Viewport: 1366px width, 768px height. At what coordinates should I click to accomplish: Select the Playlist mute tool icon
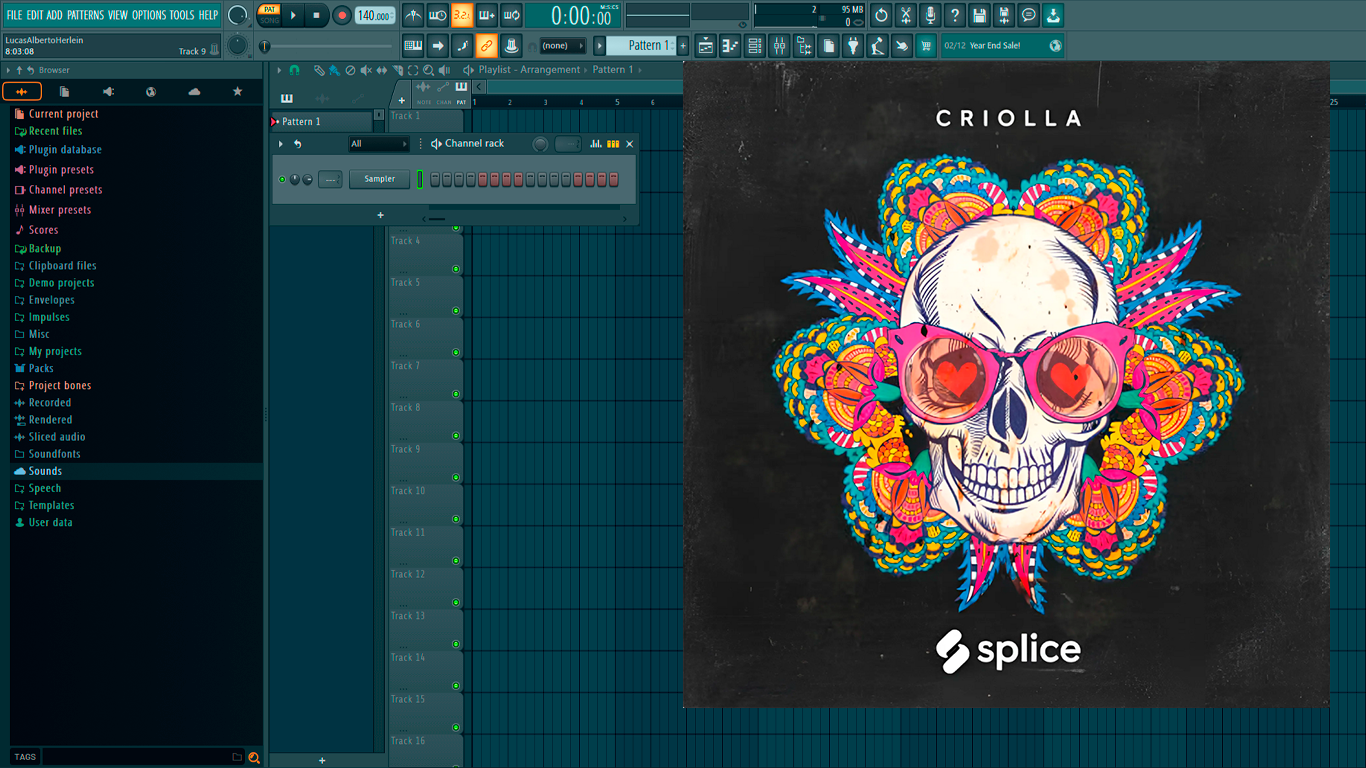pos(366,70)
